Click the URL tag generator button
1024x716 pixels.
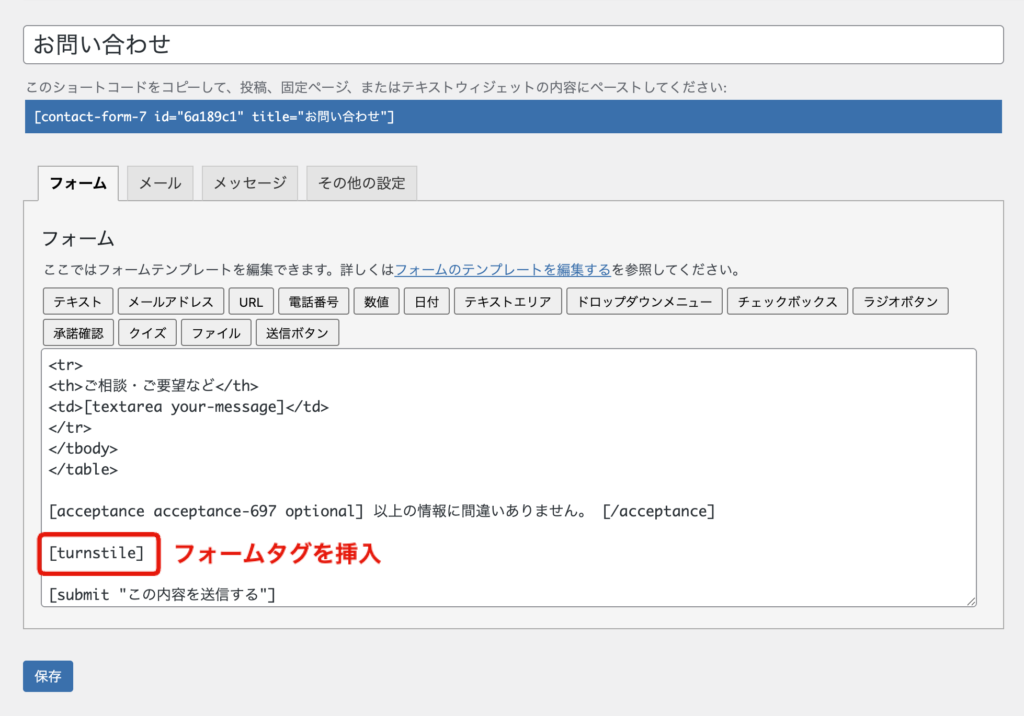(250, 302)
